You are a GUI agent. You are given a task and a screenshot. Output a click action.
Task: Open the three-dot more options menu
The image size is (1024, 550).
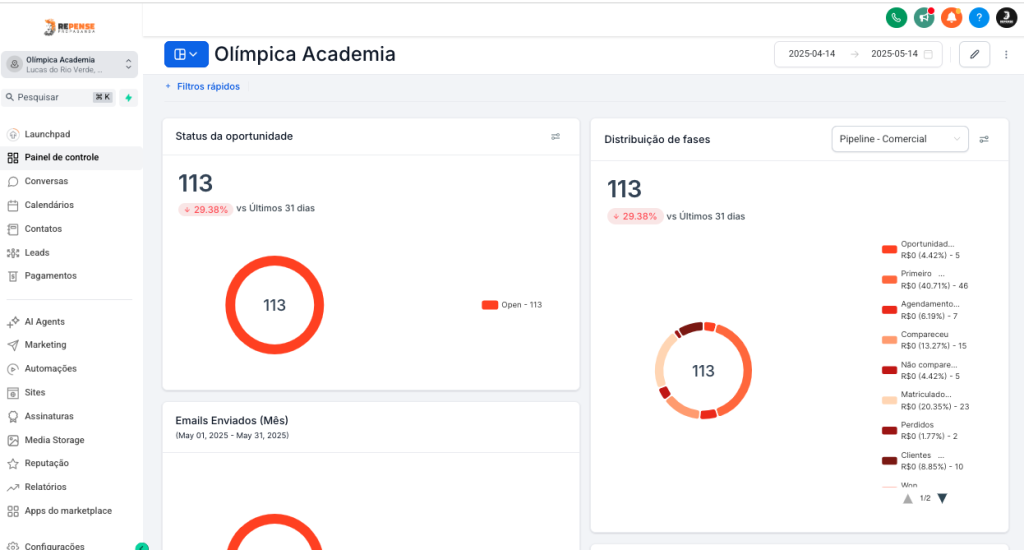coord(1006,54)
